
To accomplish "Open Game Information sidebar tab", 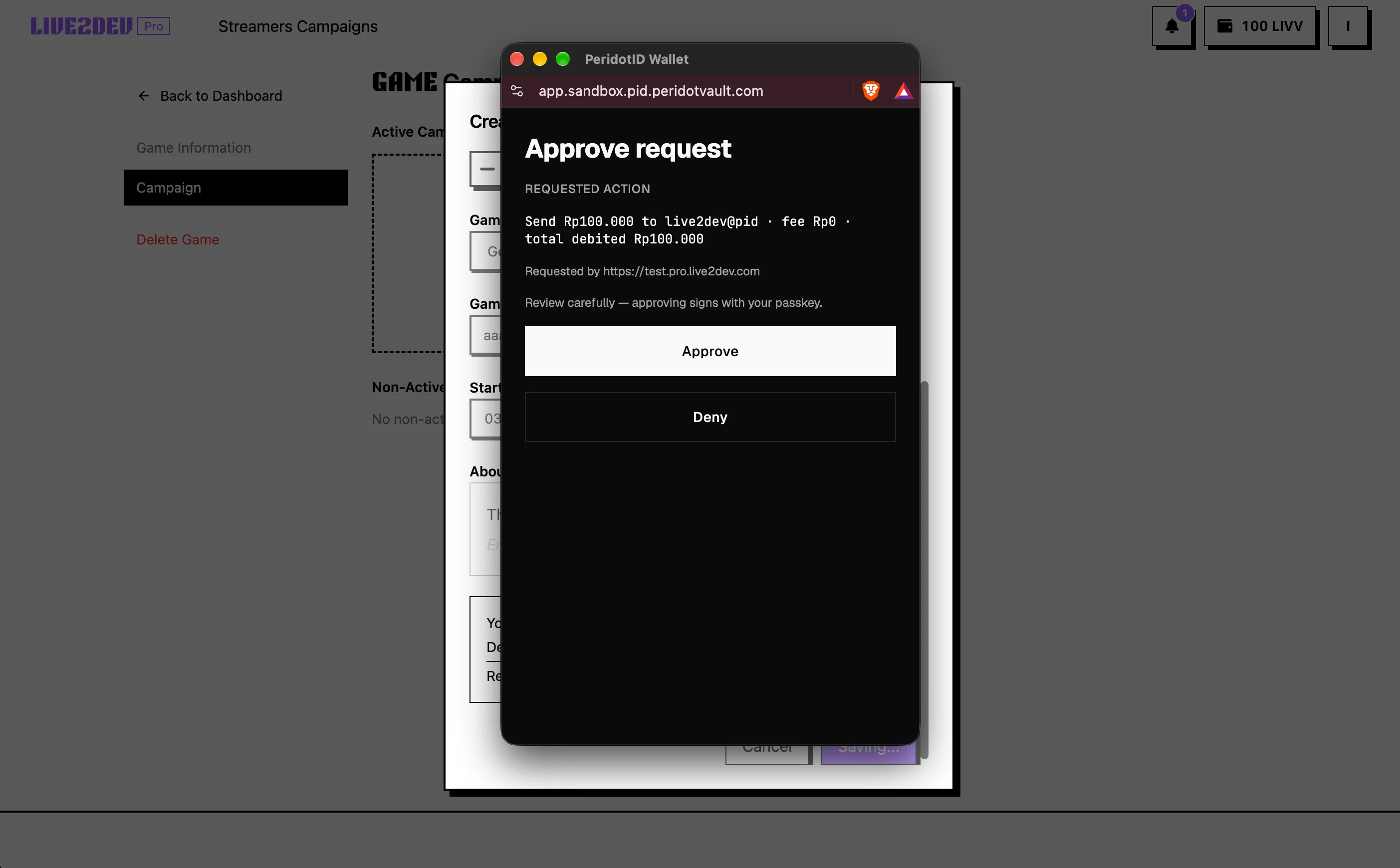I will click(194, 148).
